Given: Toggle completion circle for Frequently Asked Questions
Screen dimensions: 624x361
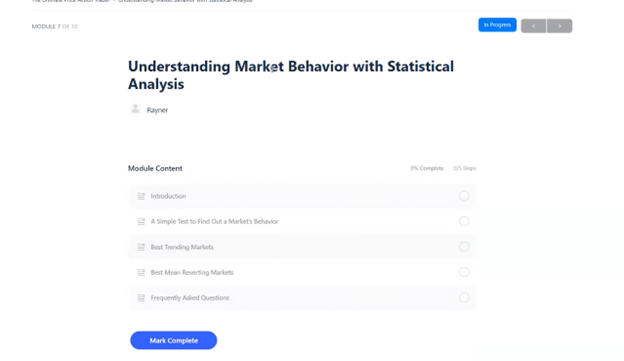Looking at the screenshot, I should pos(464,297).
